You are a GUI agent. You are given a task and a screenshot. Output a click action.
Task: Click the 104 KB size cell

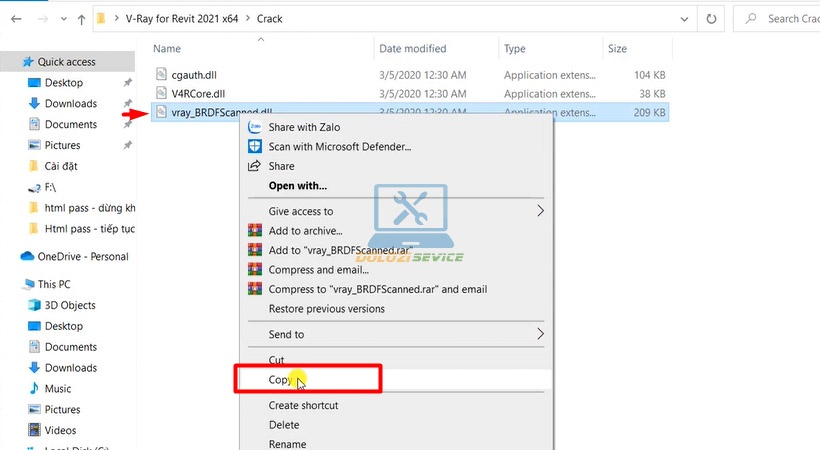coord(650,75)
